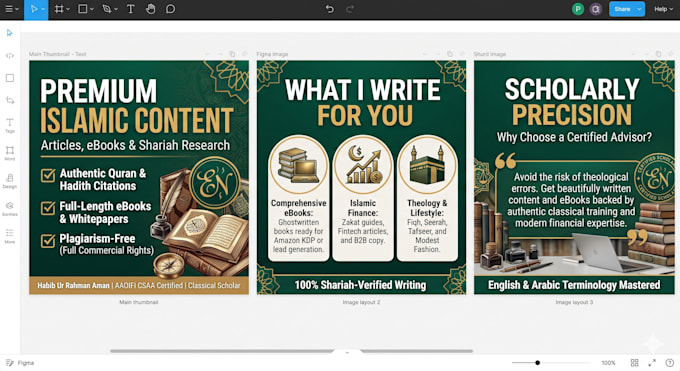Enter fullscreen with the expand arrows icon
This screenshot has height=371, width=680.
(x=652, y=363)
